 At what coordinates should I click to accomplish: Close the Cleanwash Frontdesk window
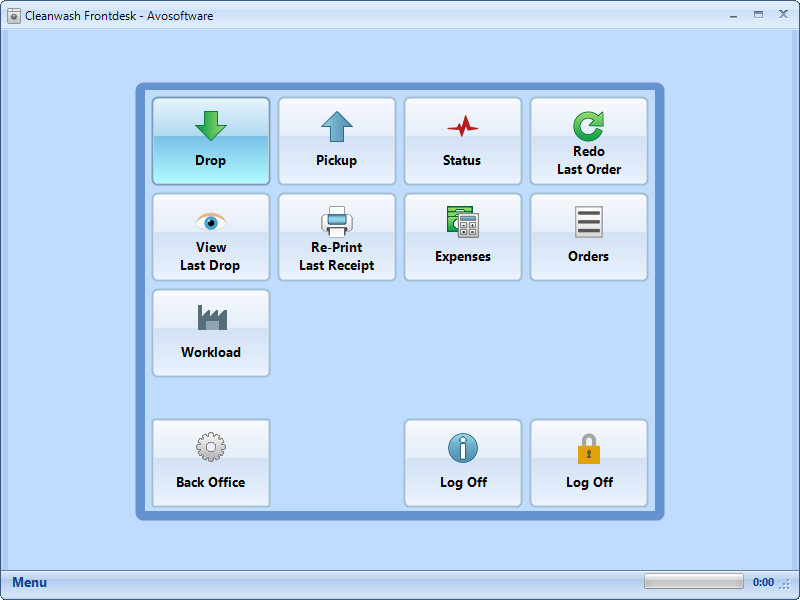click(x=783, y=14)
